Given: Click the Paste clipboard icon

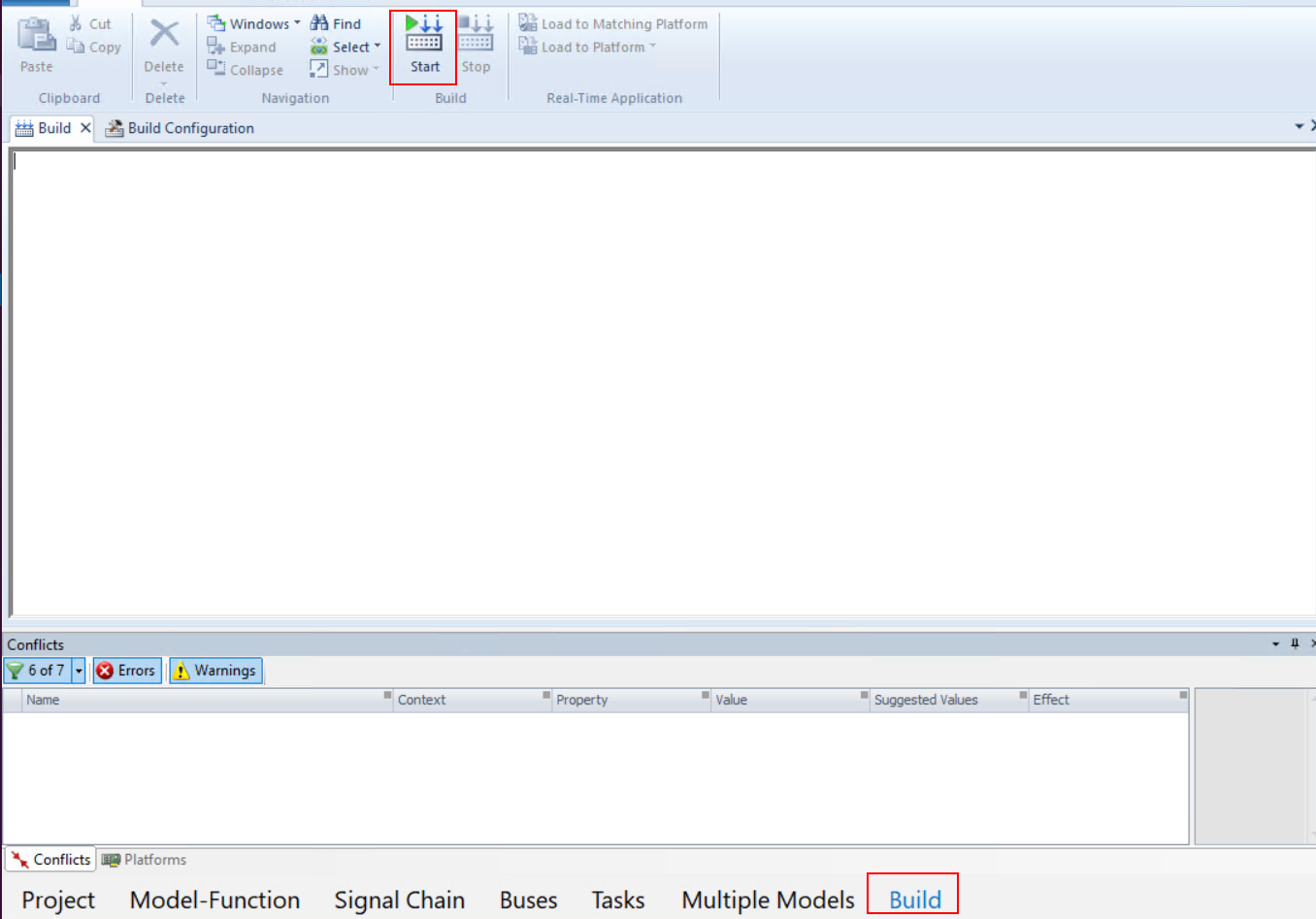Looking at the screenshot, I should [x=37, y=45].
